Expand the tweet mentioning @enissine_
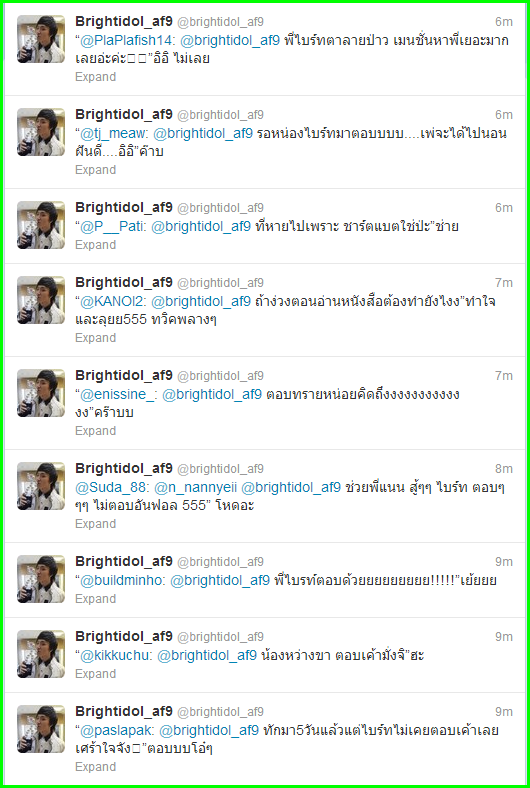Screen dimensions: 530x788 point(95,431)
